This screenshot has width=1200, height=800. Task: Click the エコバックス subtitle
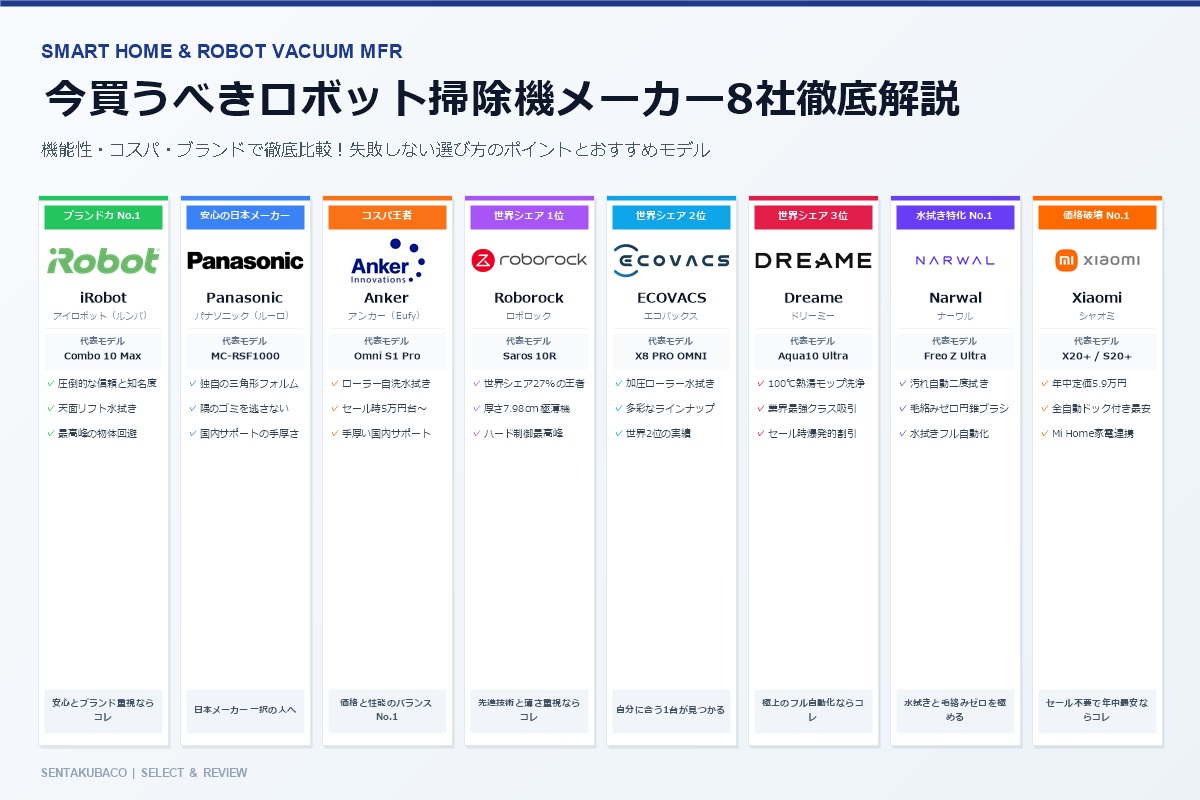(x=671, y=316)
